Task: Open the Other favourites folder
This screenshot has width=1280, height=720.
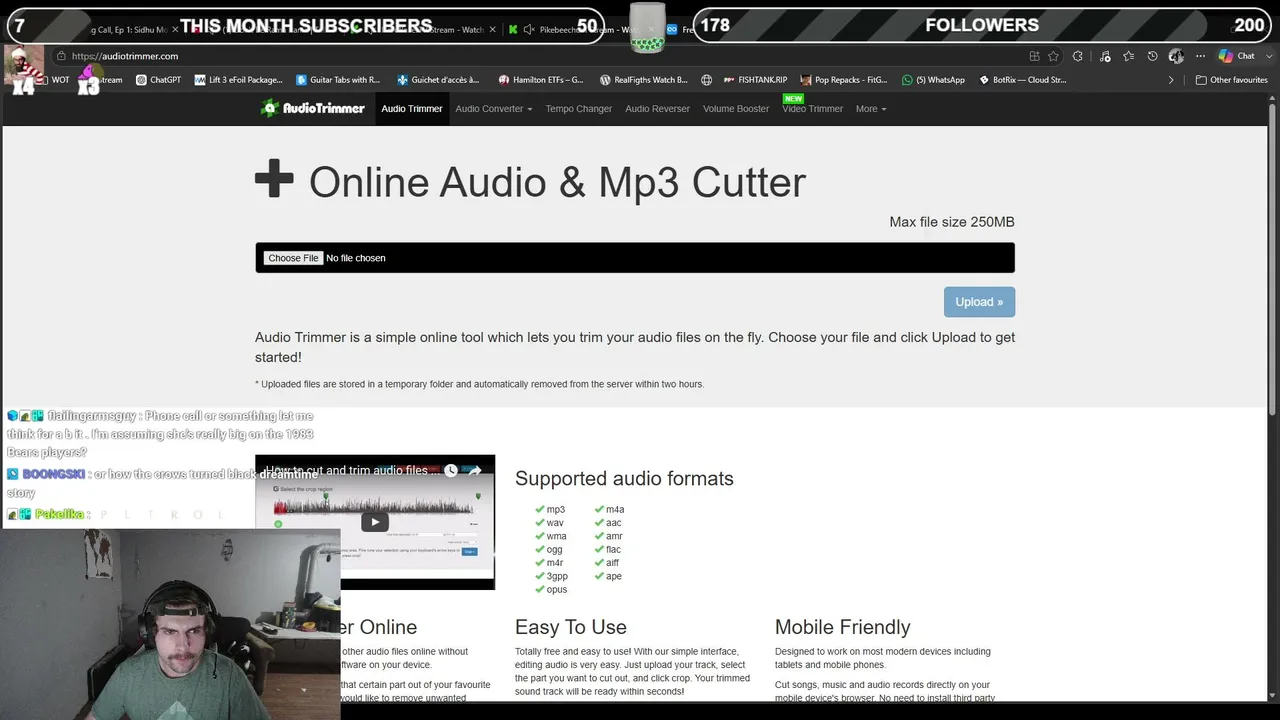Action: click(x=1232, y=80)
